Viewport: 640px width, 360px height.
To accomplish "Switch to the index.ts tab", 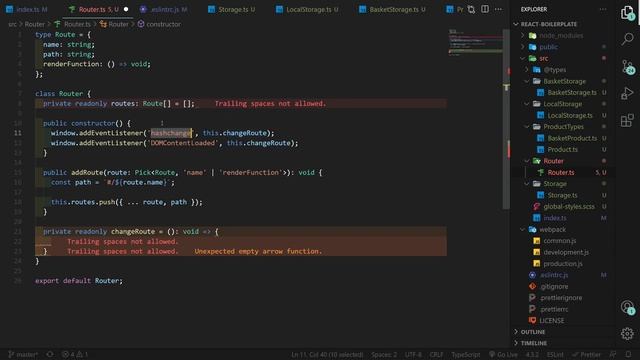I will tap(27, 9).
